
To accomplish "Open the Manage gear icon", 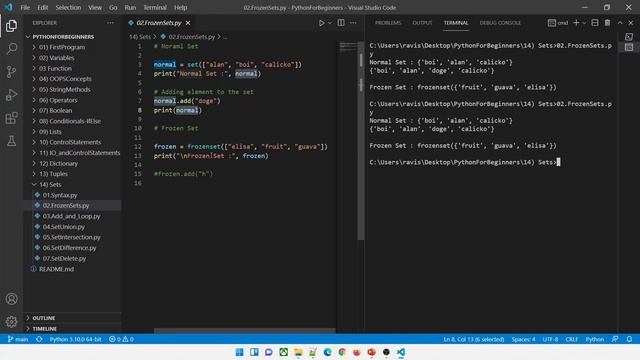I will (11, 322).
